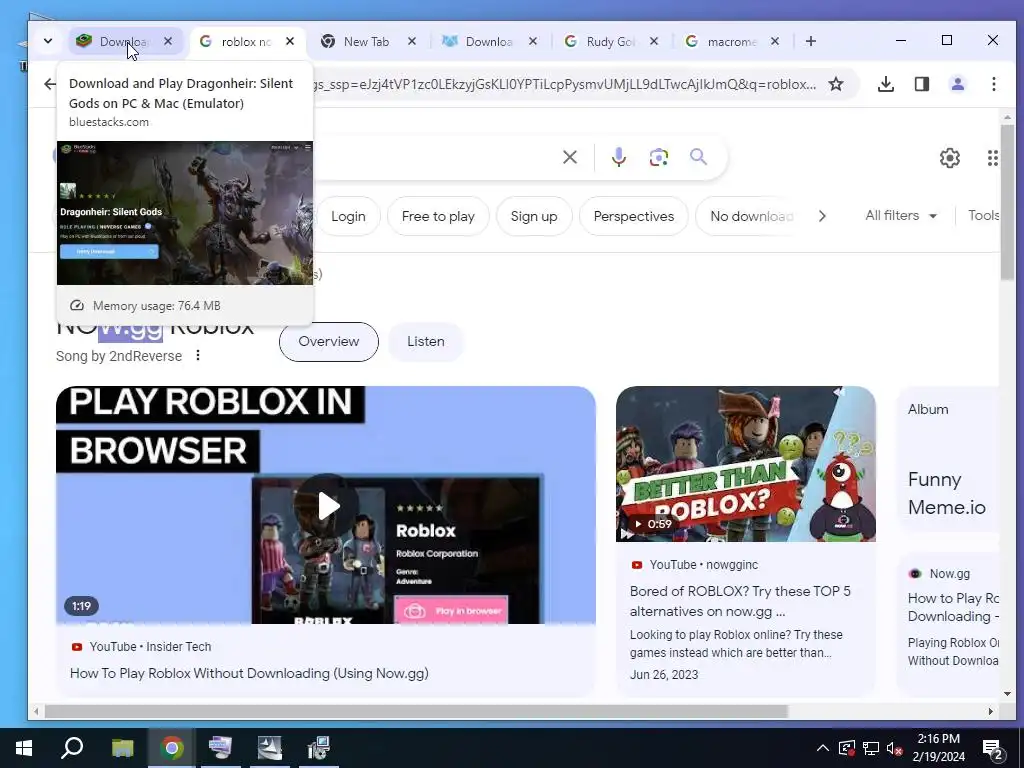Search by image with Google Lens icon

pyautogui.click(x=658, y=157)
